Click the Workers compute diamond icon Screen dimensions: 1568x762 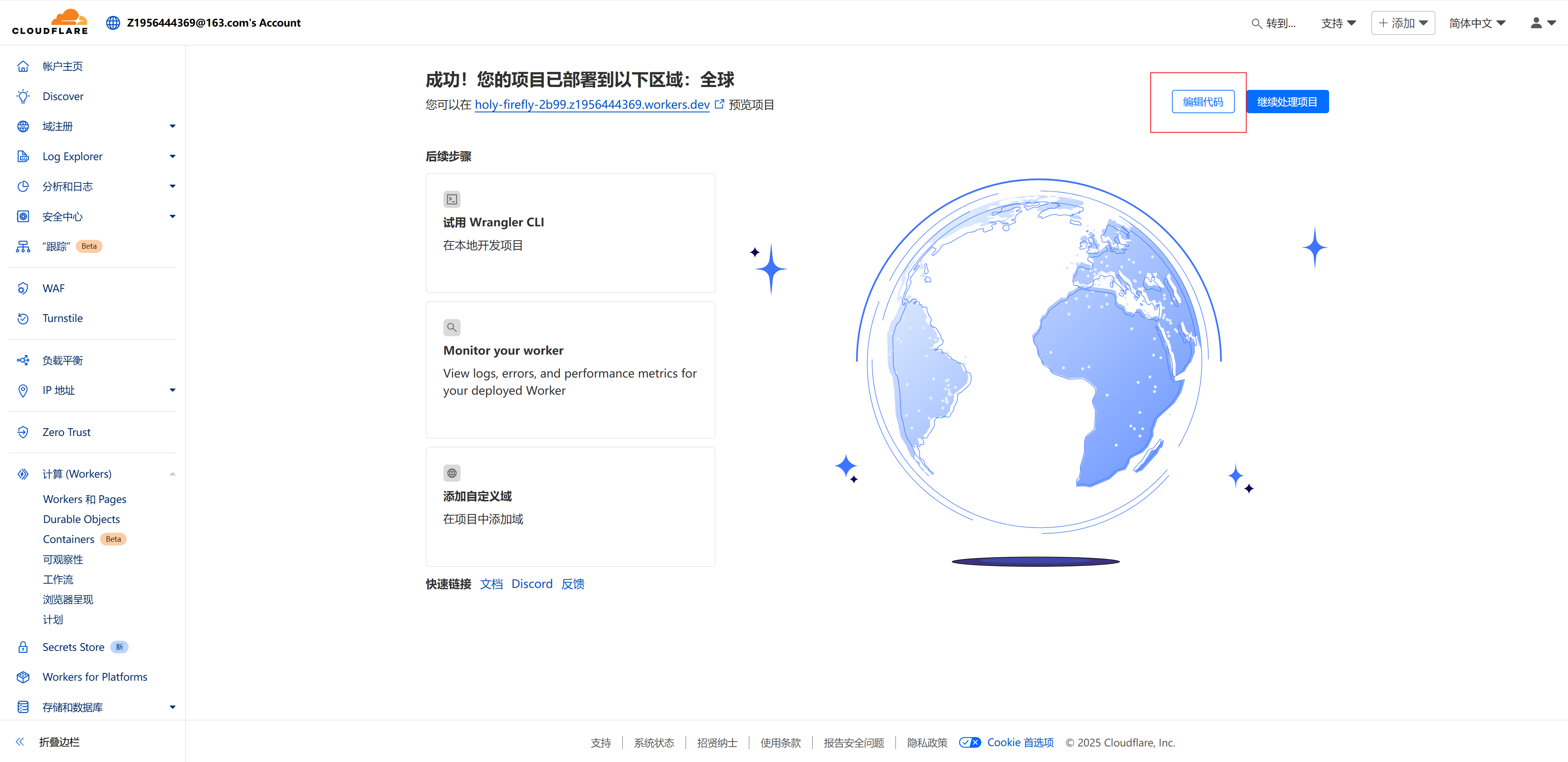click(x=23, y=474)
